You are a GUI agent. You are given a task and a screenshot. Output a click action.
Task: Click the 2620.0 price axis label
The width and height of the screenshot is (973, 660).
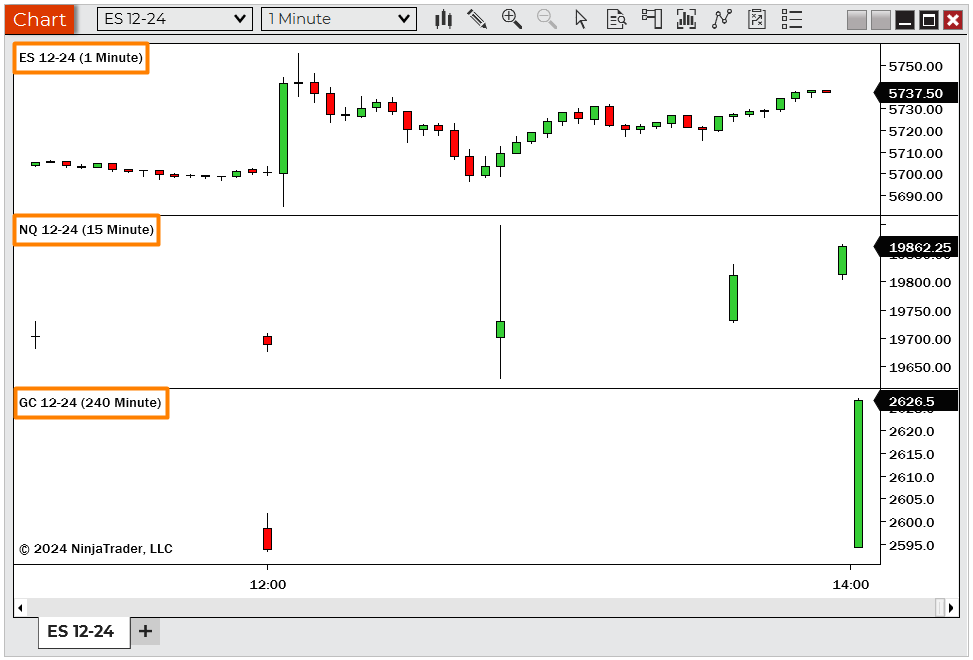[911, 431]
